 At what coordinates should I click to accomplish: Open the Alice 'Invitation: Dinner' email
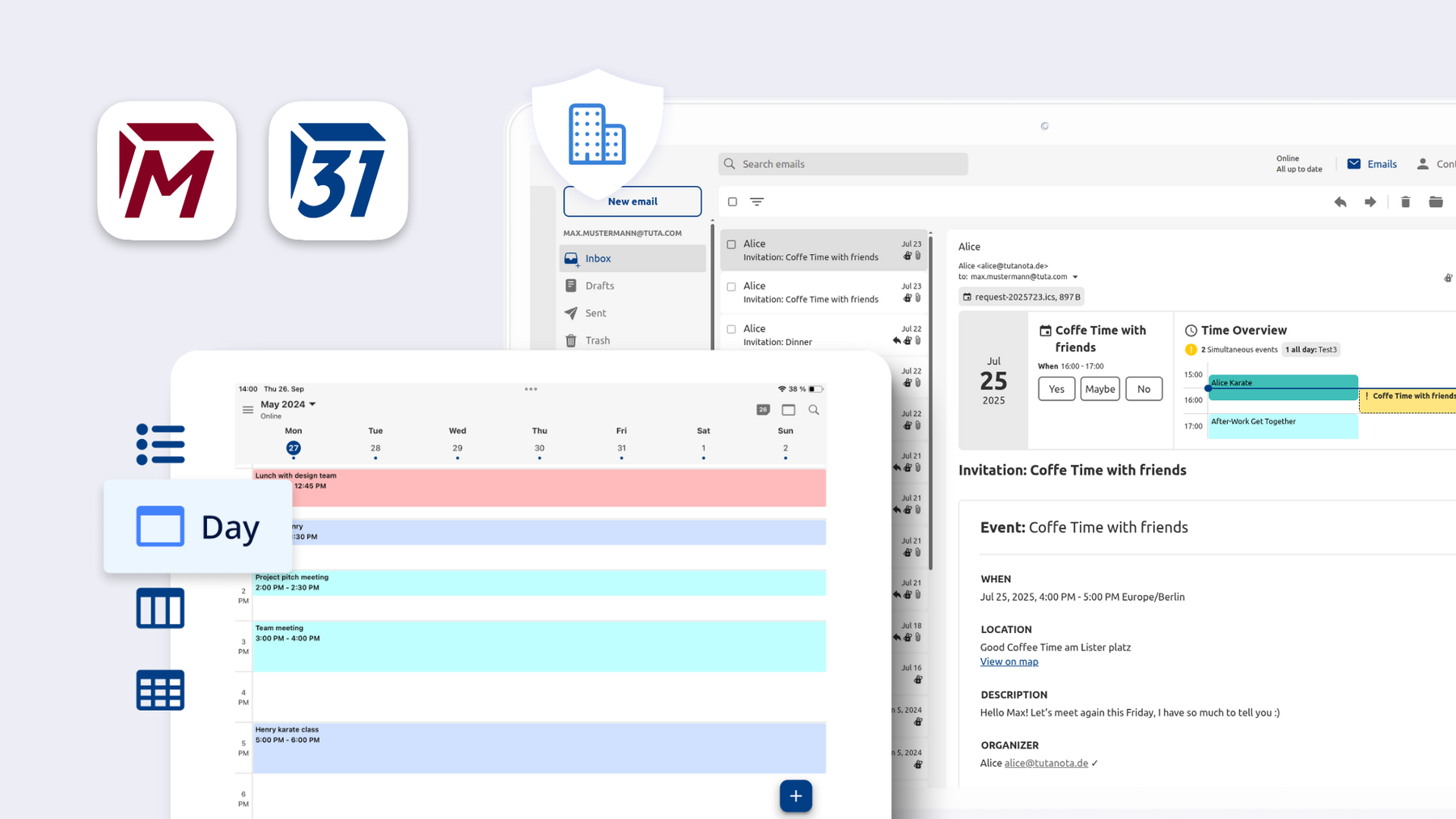(824, 335)
